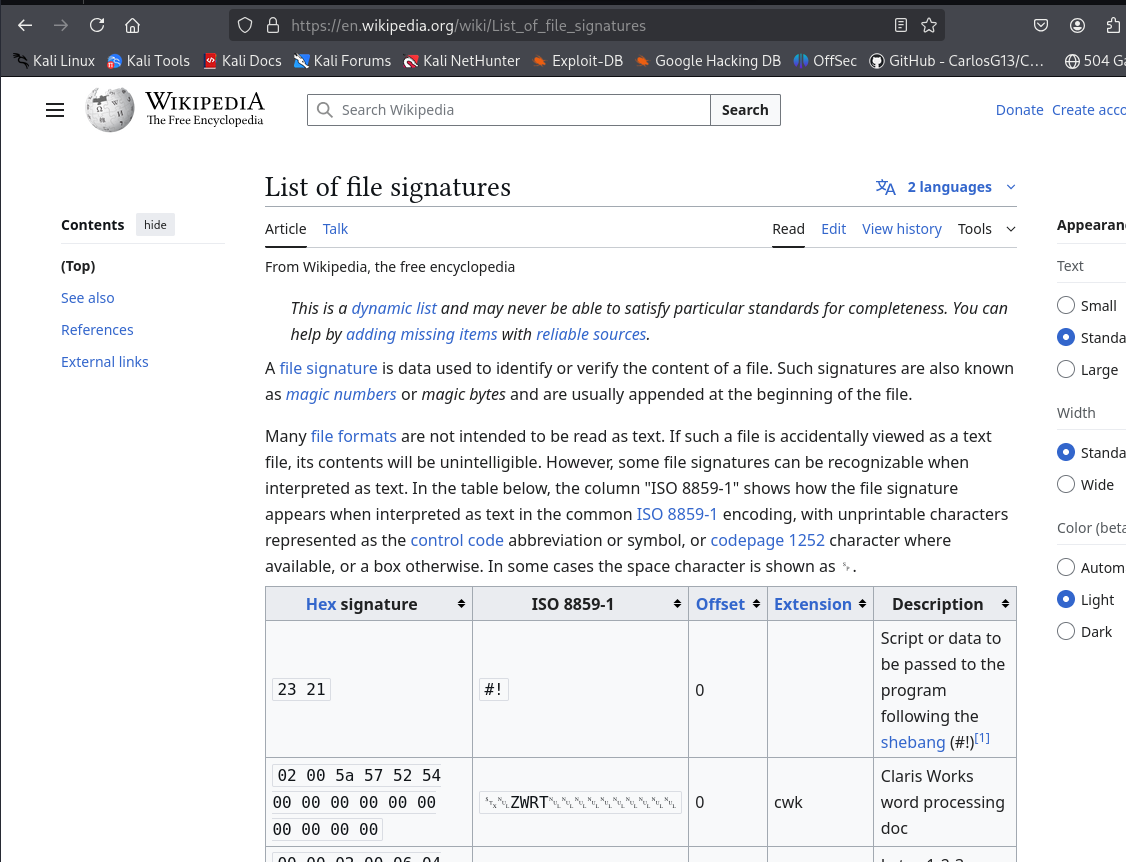Image resolution: width=1126 pixels, height=862 pixels.
Task: Click the Wikipedia globe logo
Action: 109,110
